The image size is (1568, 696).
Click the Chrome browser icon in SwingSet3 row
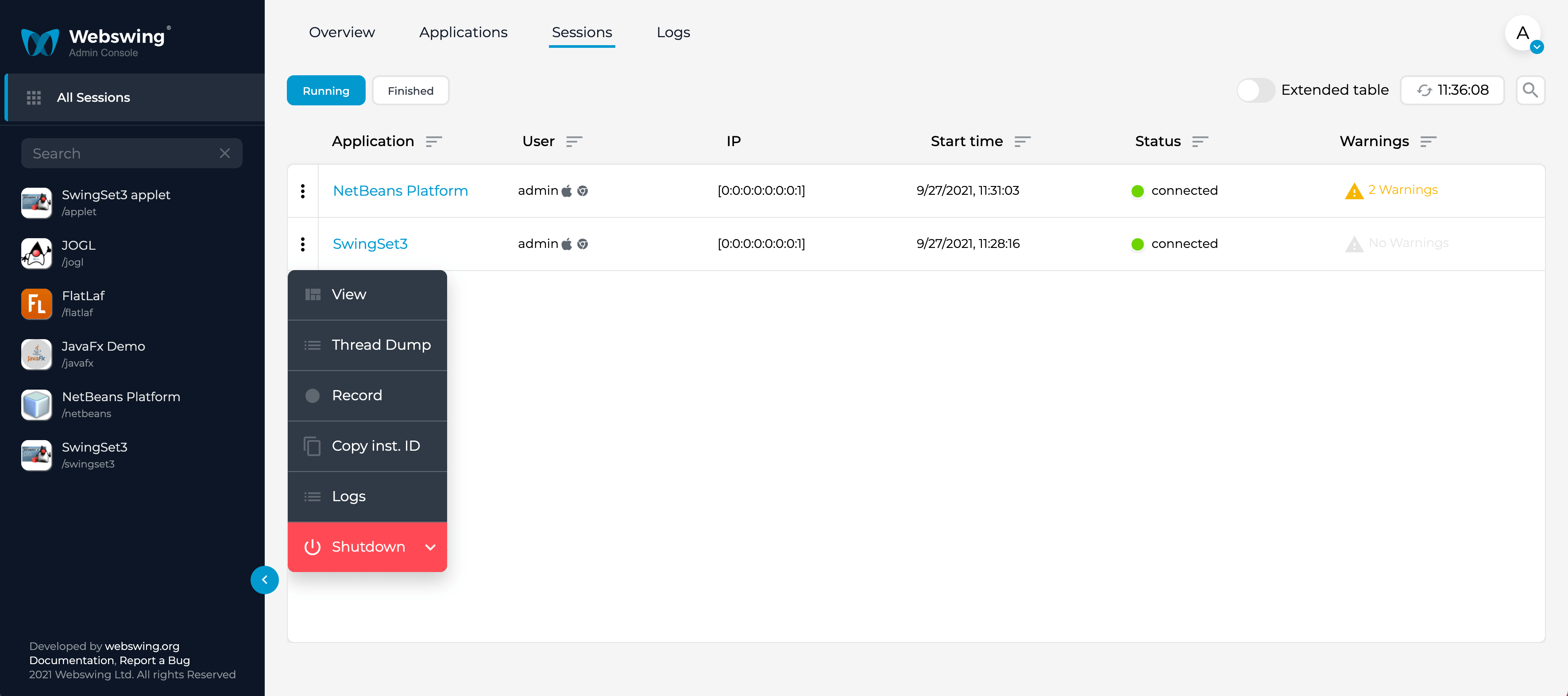pos(583,244)
